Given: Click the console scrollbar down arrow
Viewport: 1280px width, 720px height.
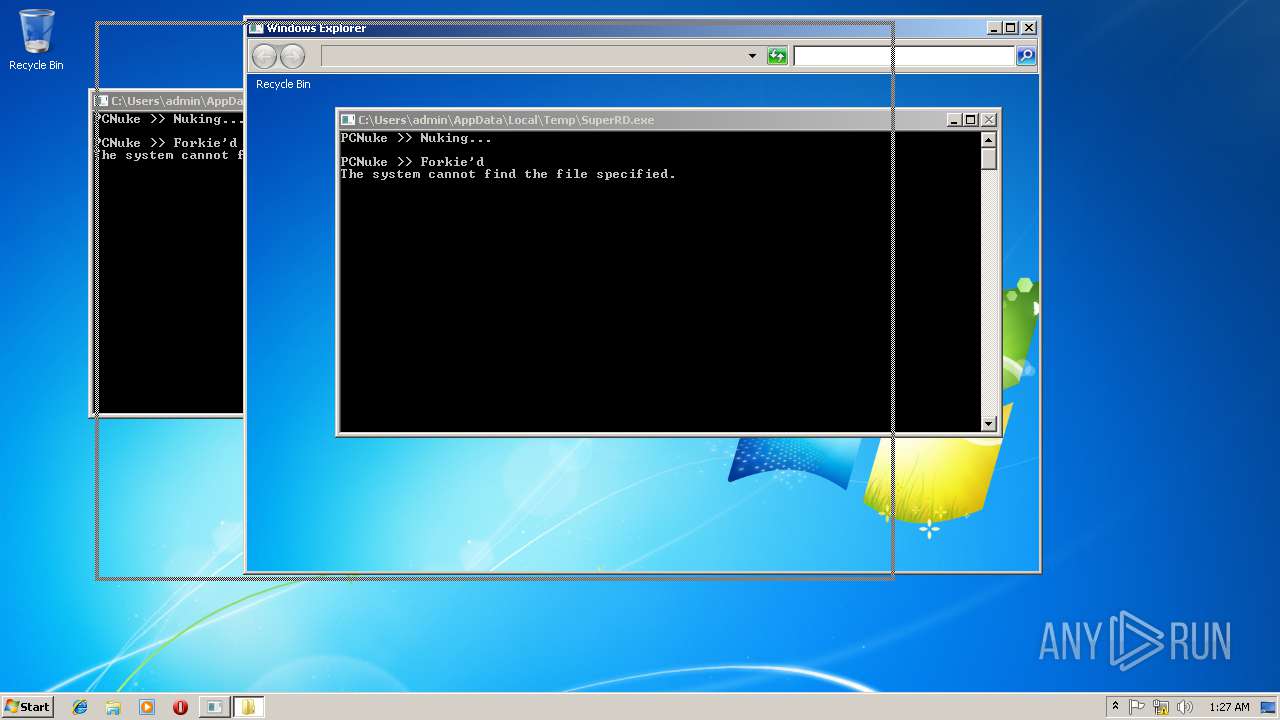Looking at the screenshot, I should tap(989, 424).
